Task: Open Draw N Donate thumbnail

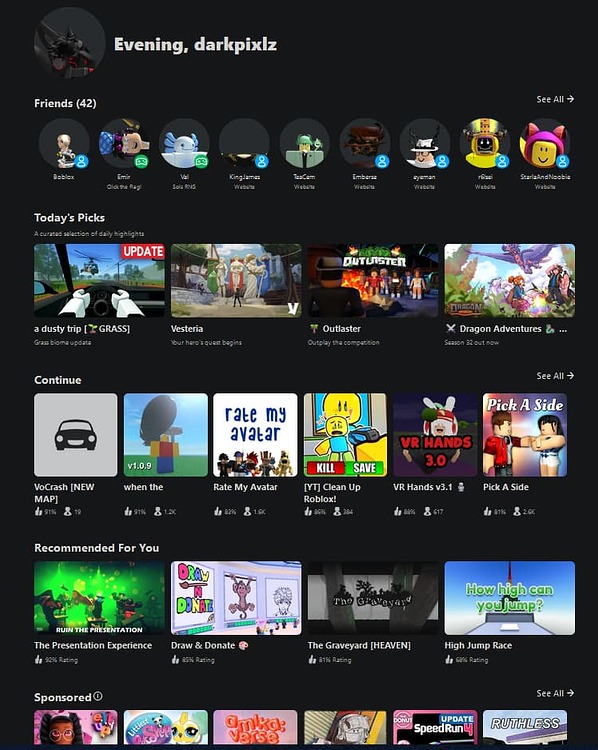Action: 236,598
